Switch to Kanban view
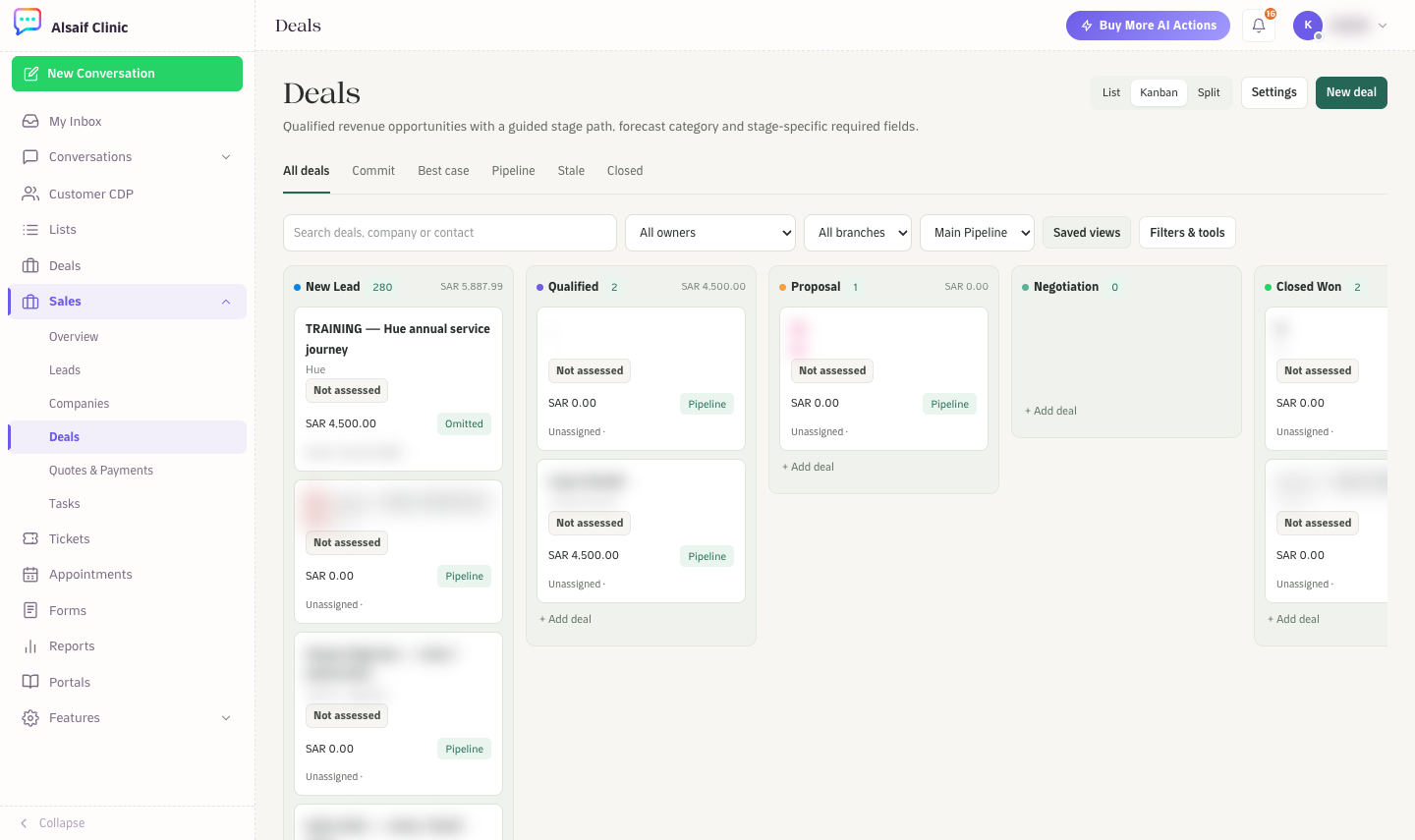Viewport: 1415px width, 840px height. pos(1159,92)
